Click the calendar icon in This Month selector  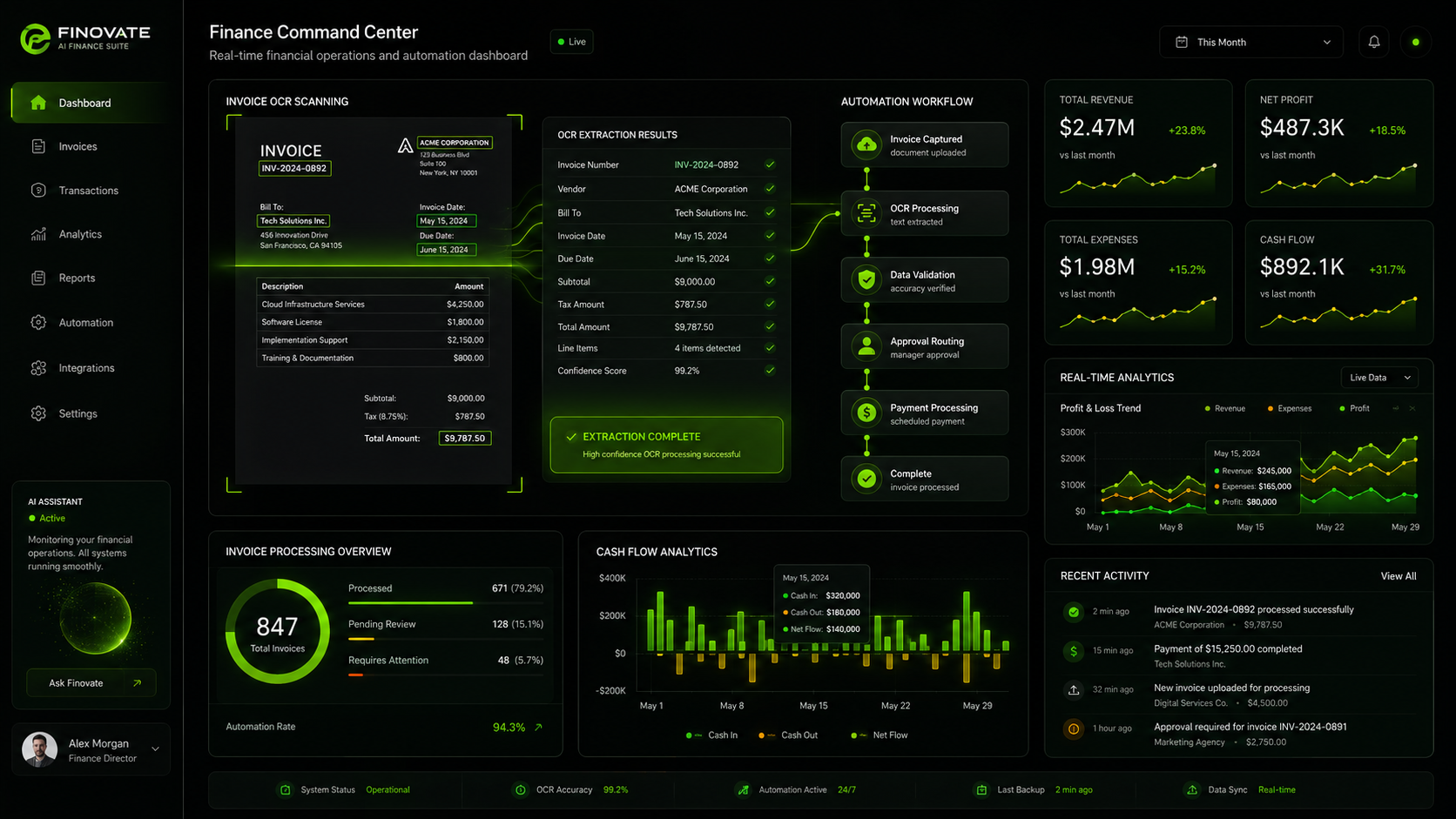click(1182, 42)
